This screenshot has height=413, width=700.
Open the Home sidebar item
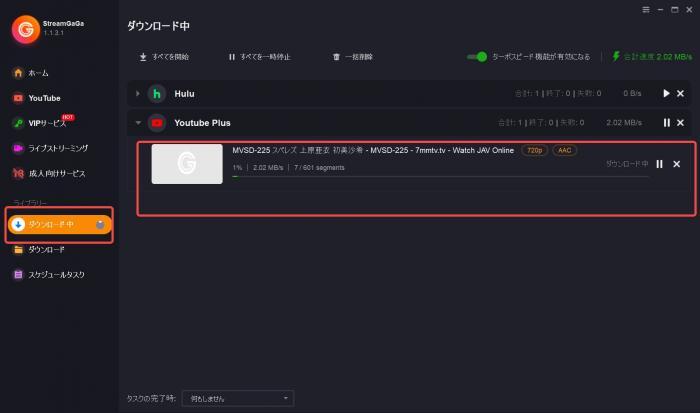[x=30, y=73]
